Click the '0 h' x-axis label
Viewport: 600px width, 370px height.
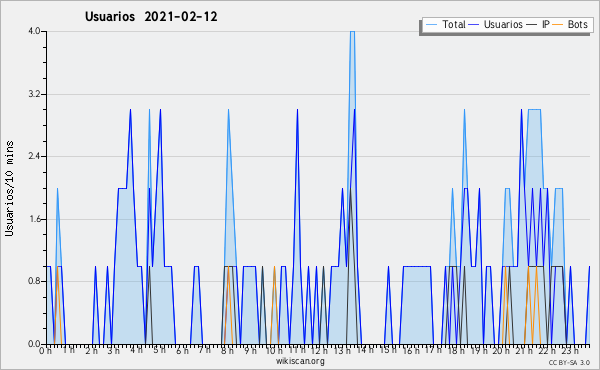46,351
